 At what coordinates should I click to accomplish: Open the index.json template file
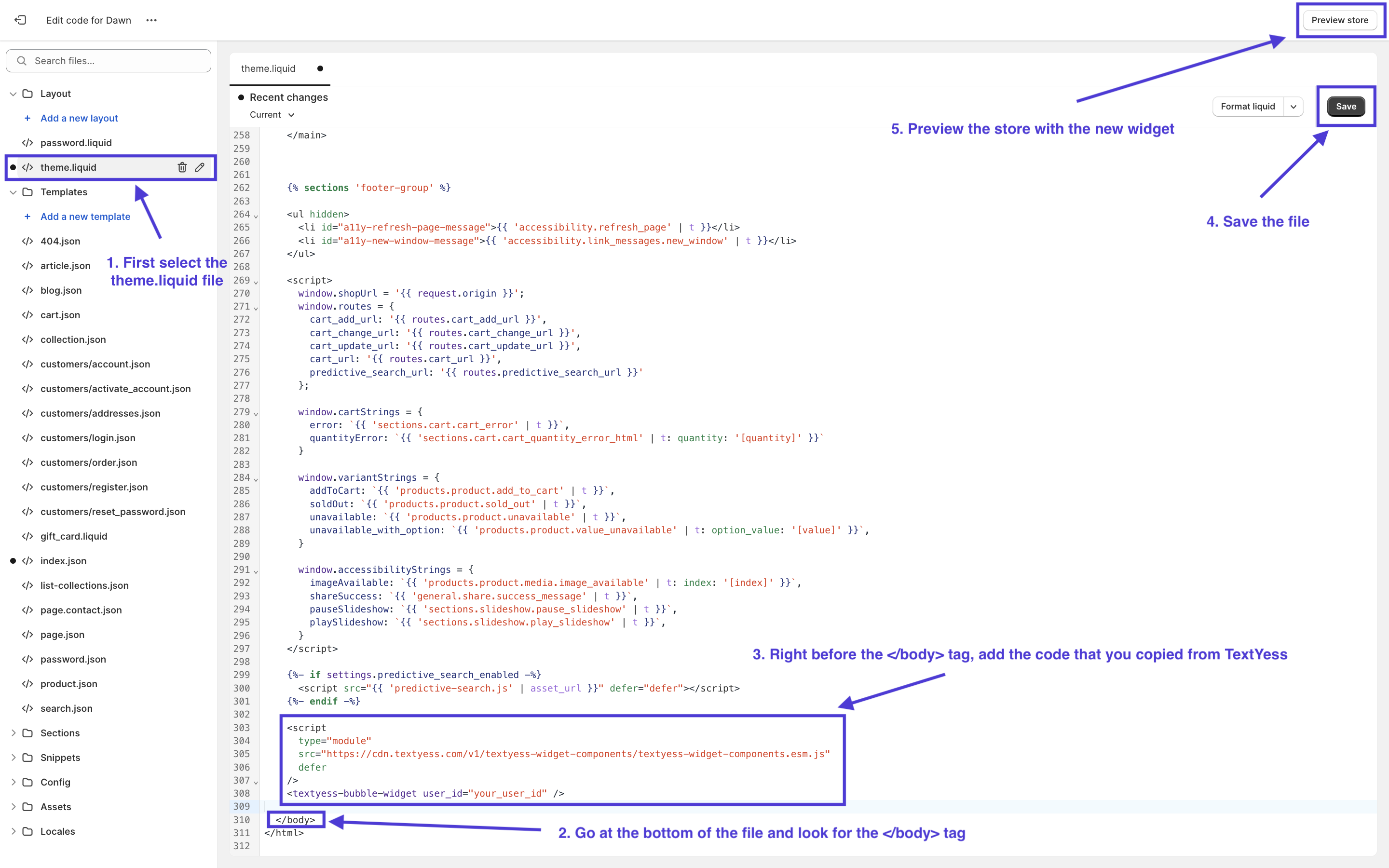(x=63, y=561)
